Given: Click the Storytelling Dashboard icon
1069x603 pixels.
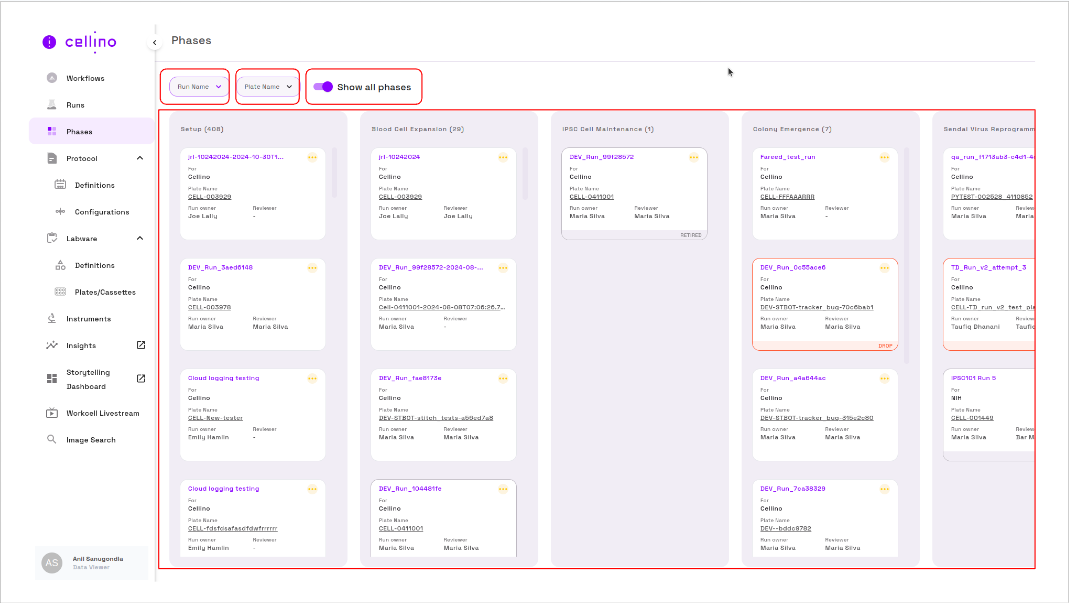Looking at the screenshot, I should 52,378.
